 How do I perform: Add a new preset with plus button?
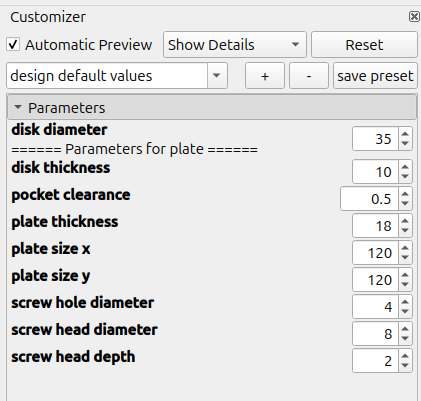(x=265, y=76)
